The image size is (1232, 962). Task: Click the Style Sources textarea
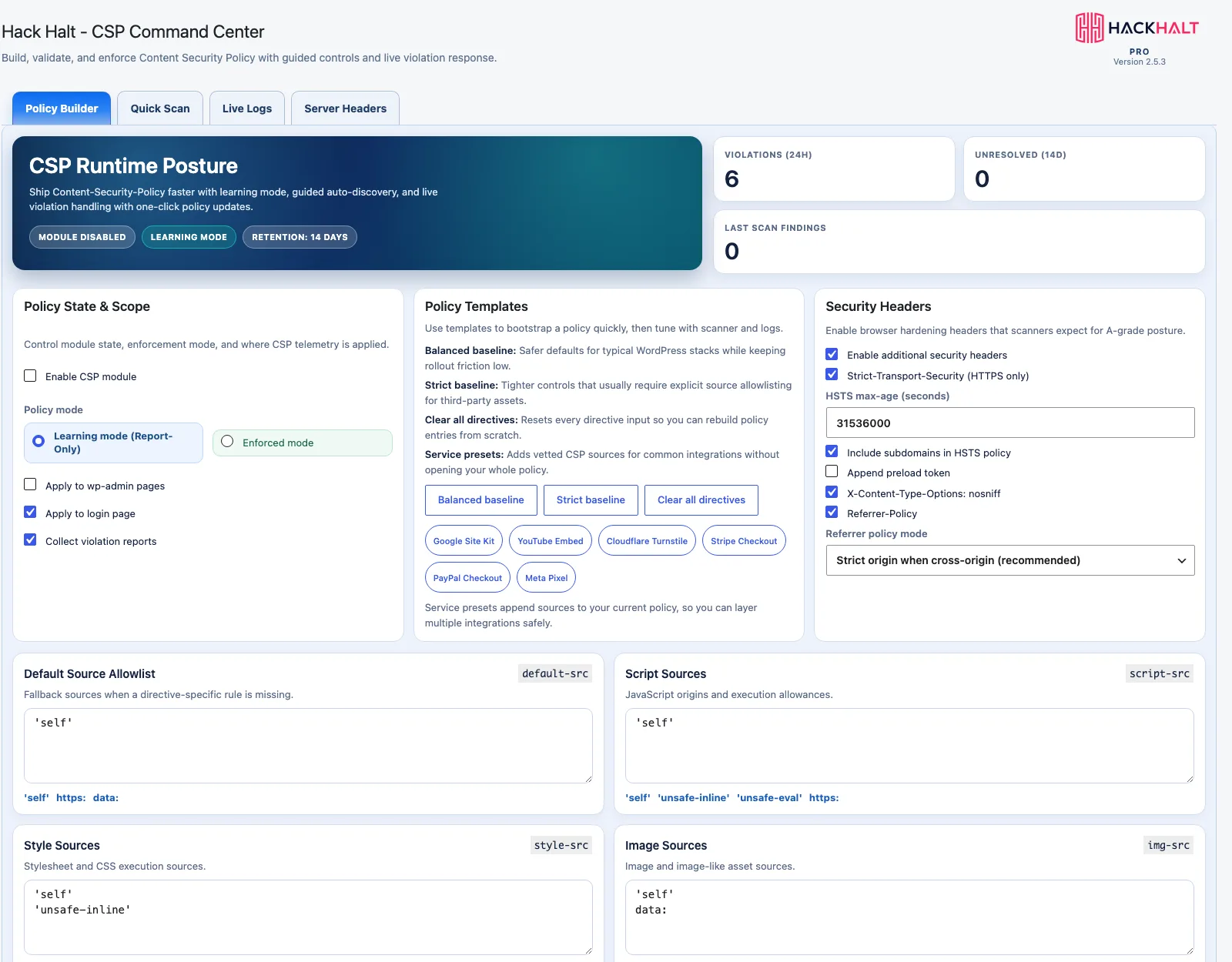(x=308, y=917)
